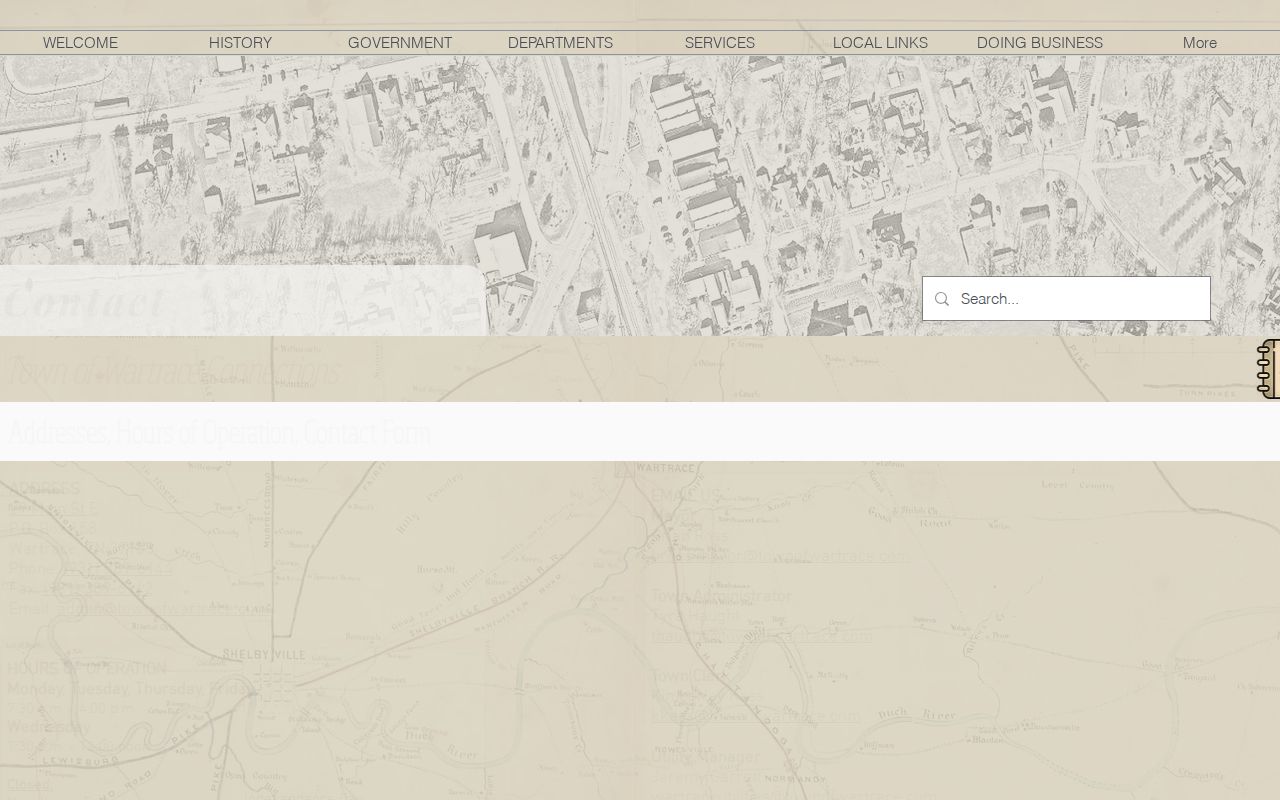Click the notebook icon at right edge
Viewport: 1280px width, 800px height.
pos(1268,369)
